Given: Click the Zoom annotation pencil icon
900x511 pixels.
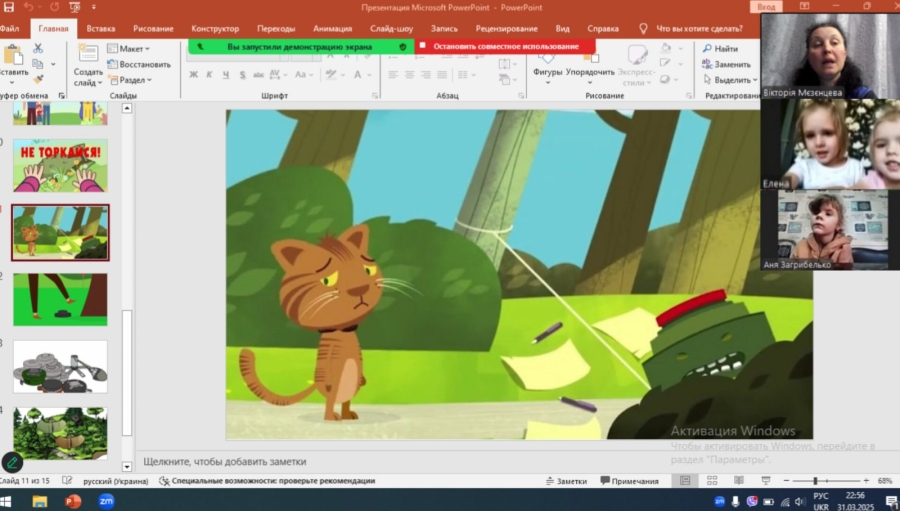Looking at the screenshot, I should pyautogui.click(x=12, y=462).
